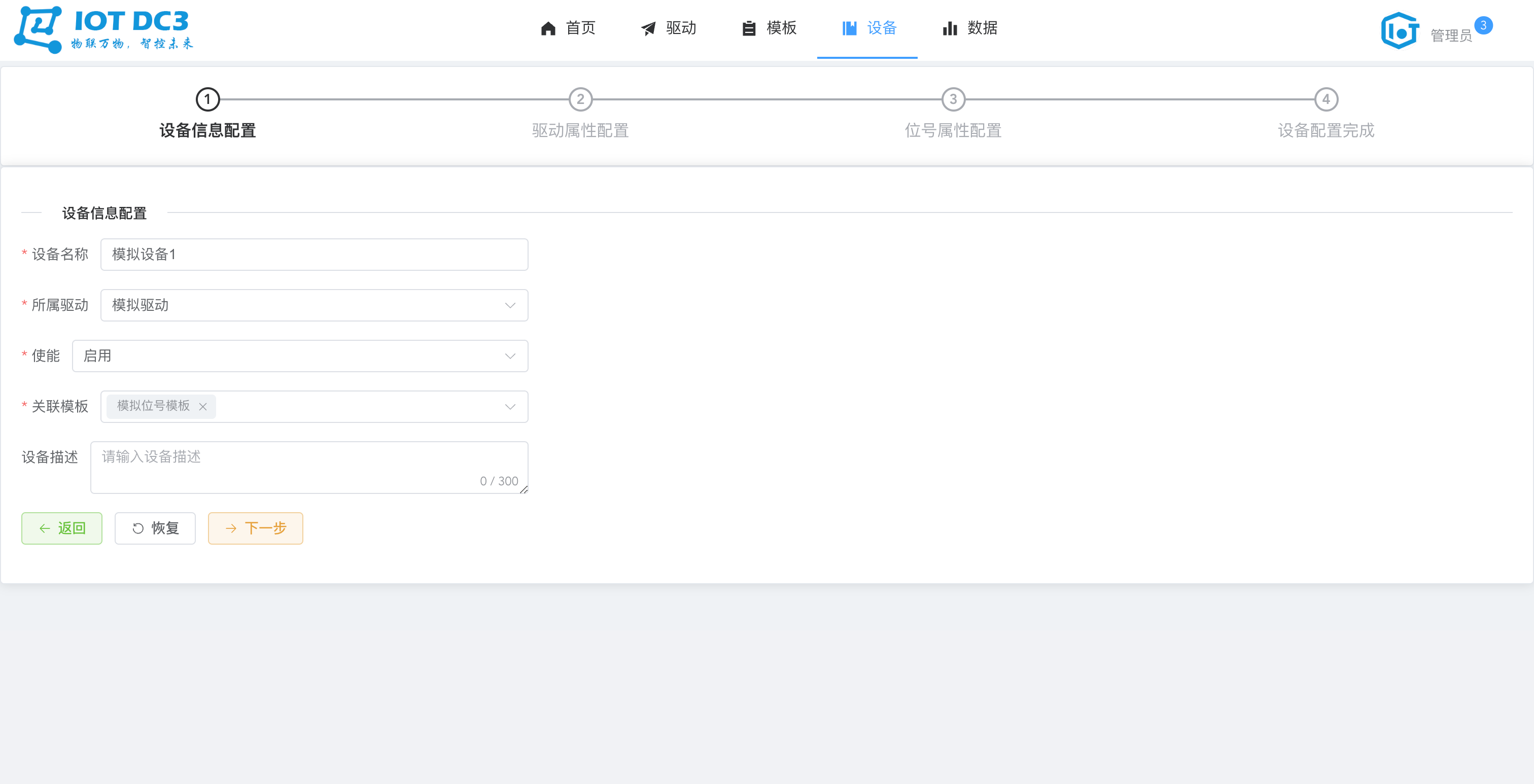1534x784 pixels.
Task: Select step 3 位号属性配置 in progress stepper
Action: click(x=953, y=100)
